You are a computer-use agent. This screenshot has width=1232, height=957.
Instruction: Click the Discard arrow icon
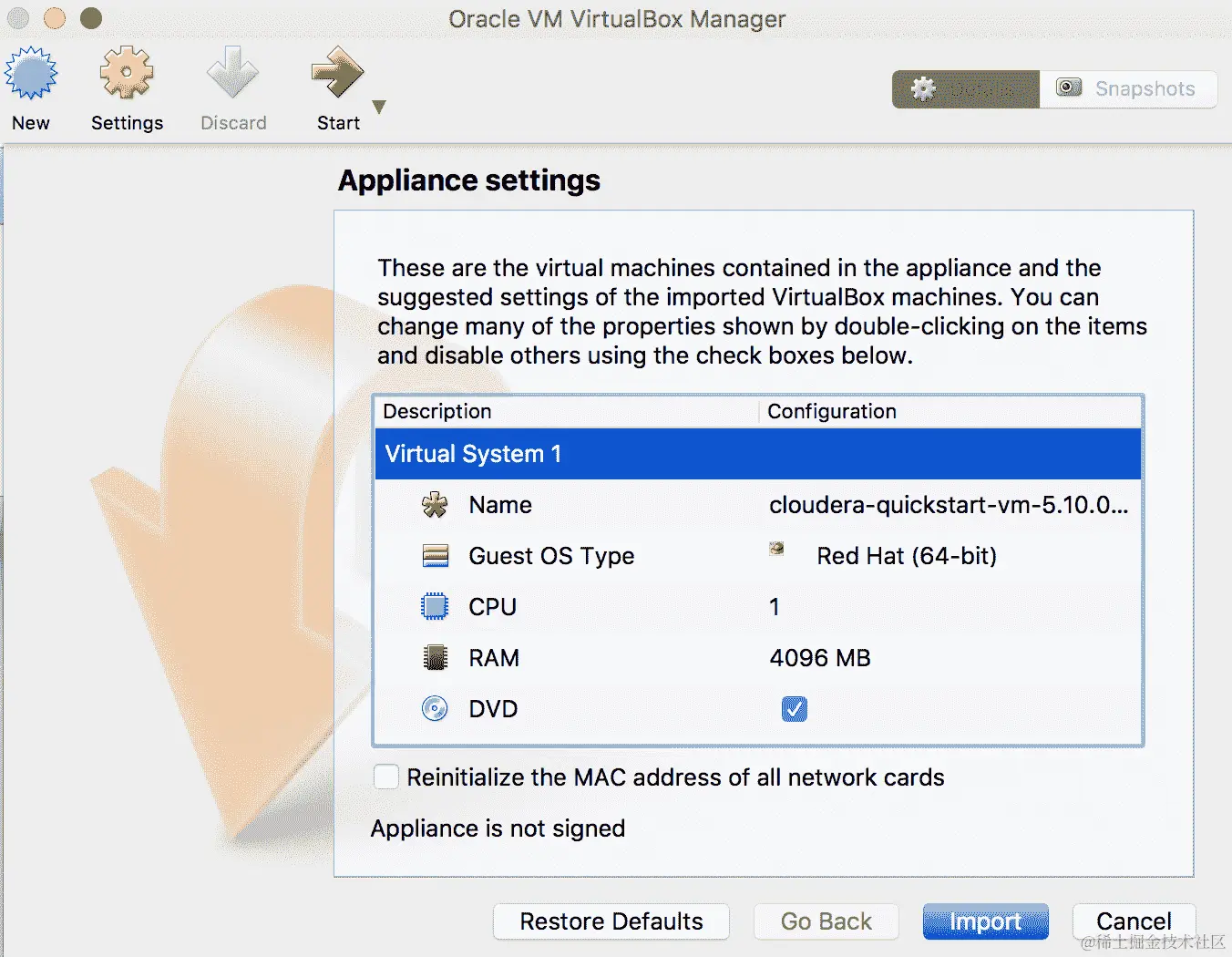tap(232, 72)
